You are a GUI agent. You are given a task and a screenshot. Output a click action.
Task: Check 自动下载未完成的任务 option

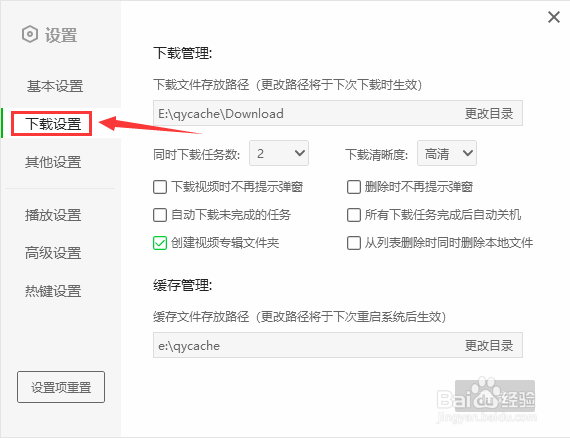pyautogui.click(x=160, y=215)
